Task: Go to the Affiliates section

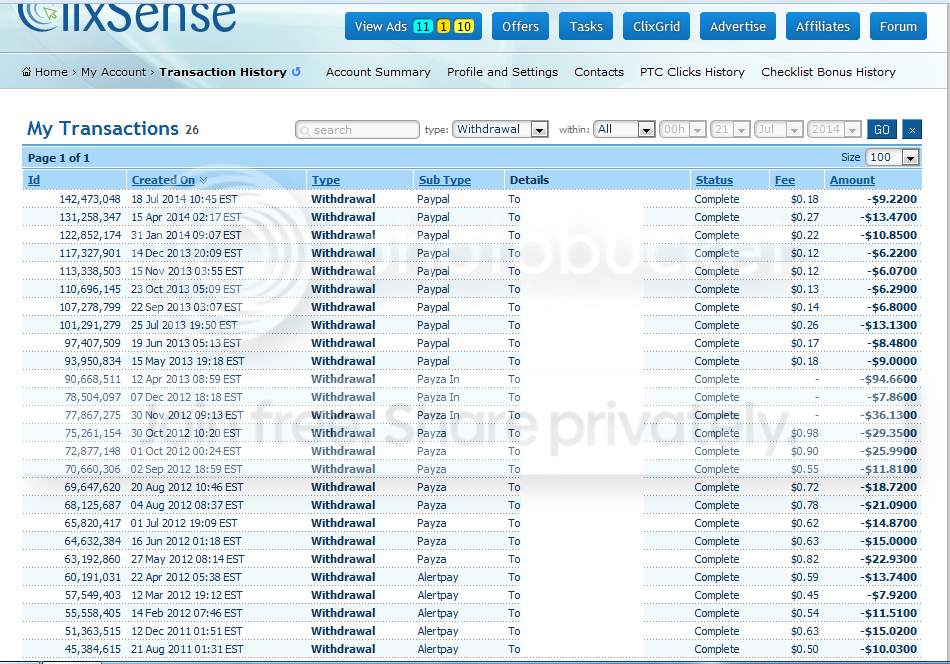Action: [x=823, y=26]
